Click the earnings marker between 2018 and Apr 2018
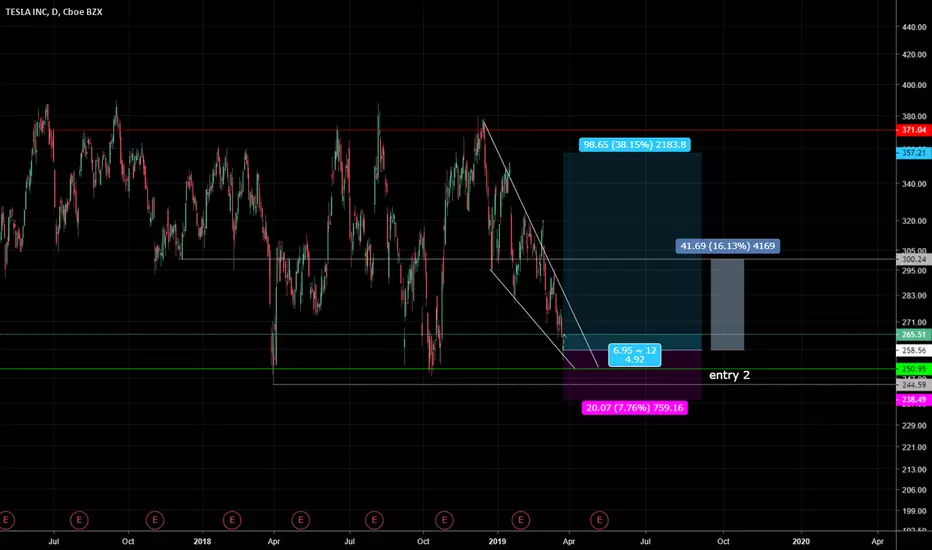 pyautogui.click(x=232, y=520)
